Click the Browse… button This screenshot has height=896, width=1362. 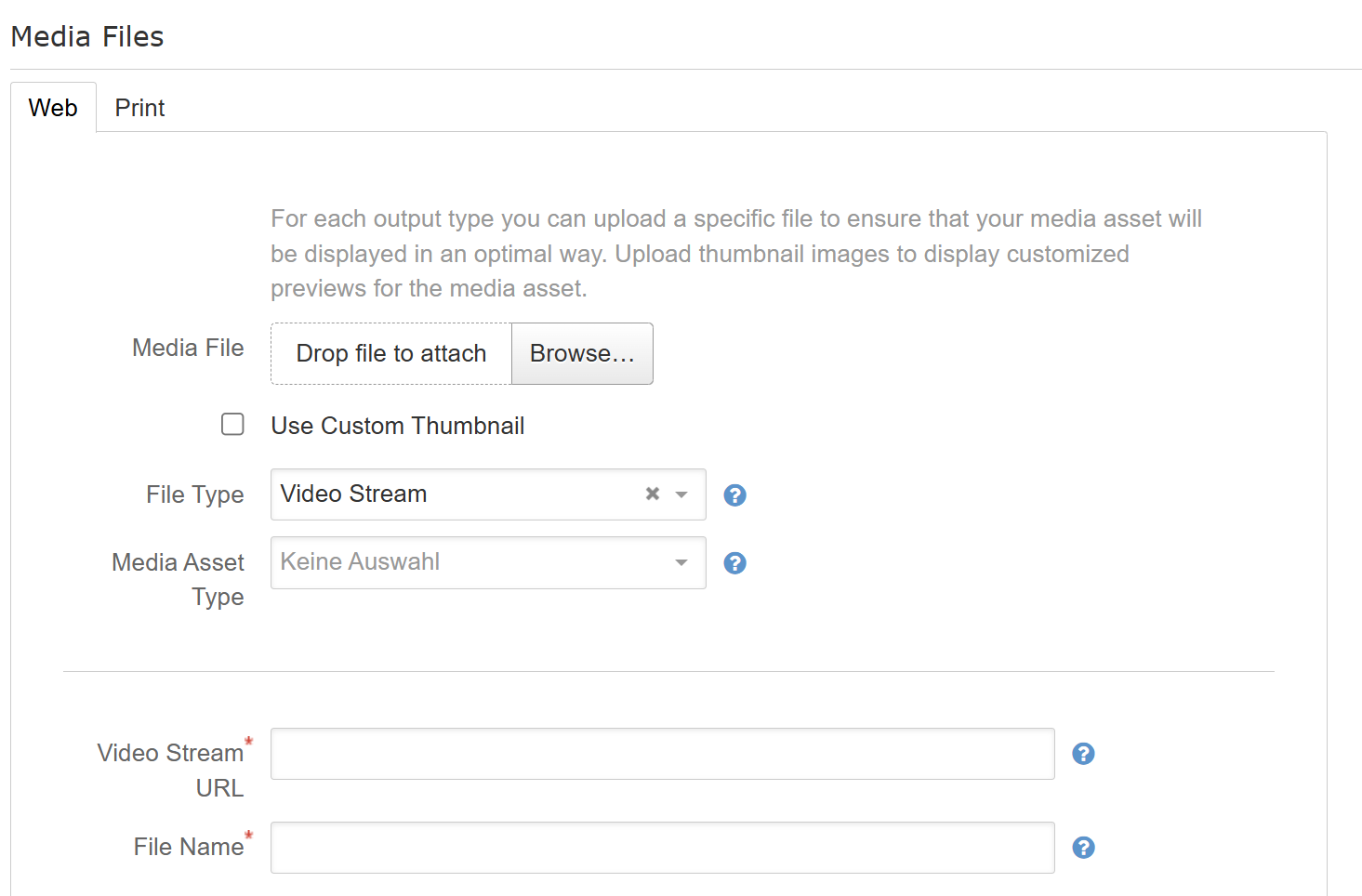pyautogui.click(x=582, y=353)
